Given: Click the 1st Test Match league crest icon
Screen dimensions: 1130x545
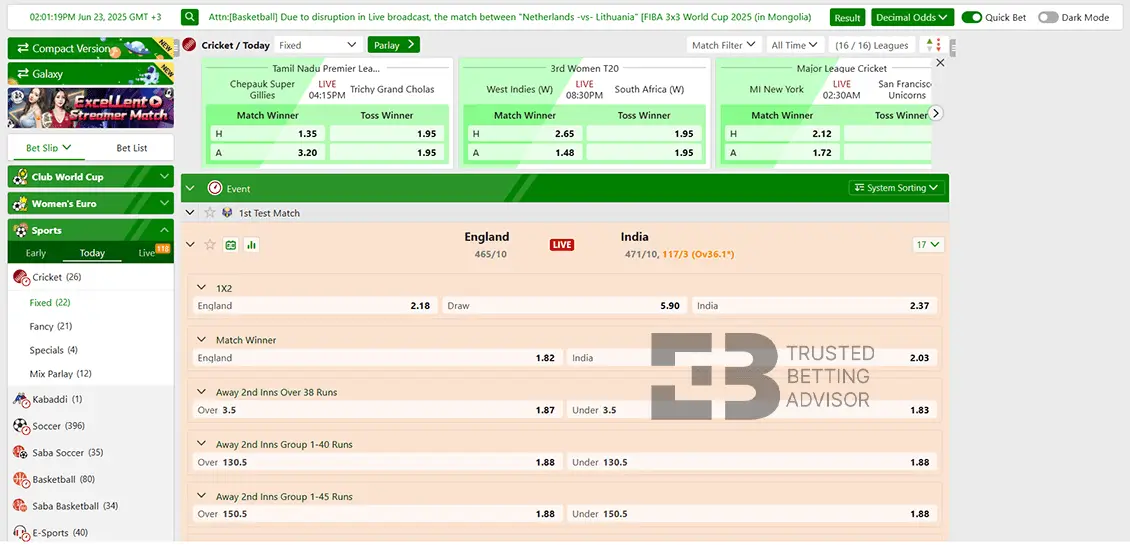Looking at the screenshot, I should click(x=227, y=213).
